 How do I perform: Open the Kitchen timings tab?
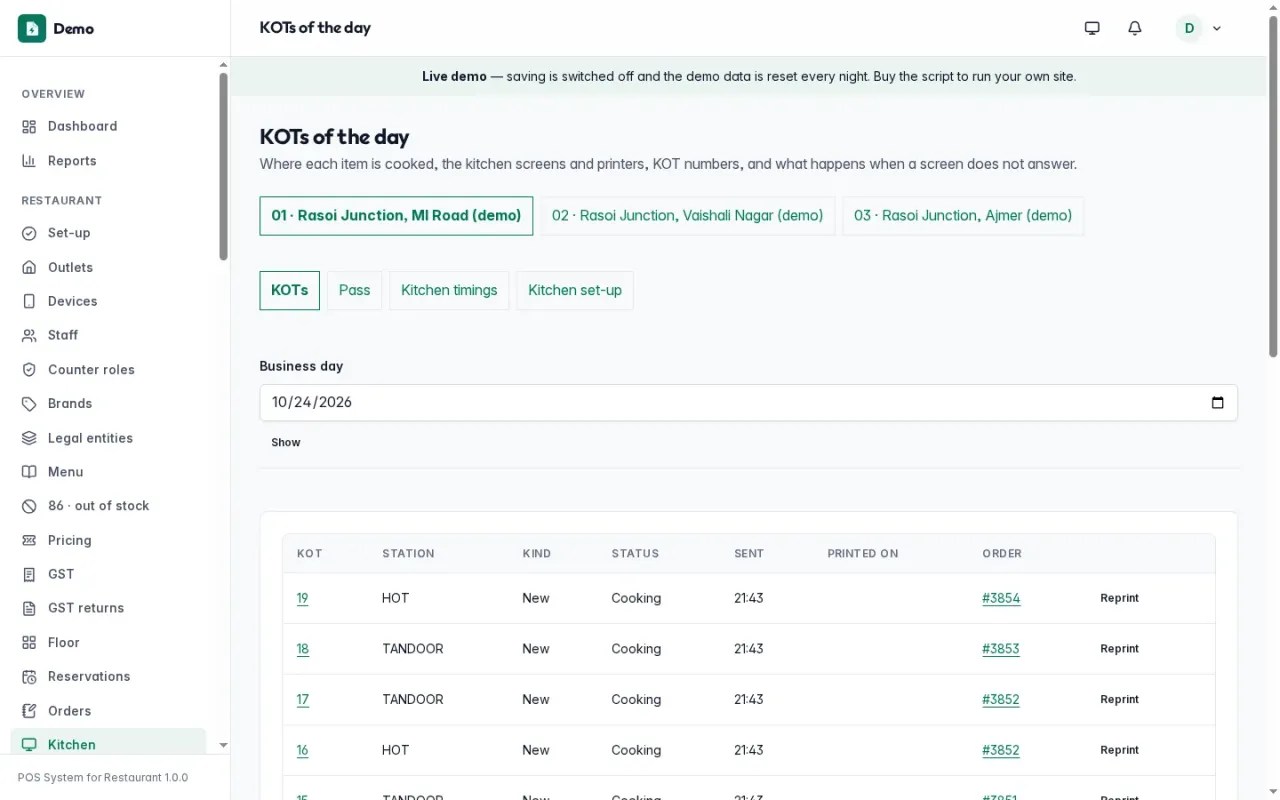(x=449, y=291)
